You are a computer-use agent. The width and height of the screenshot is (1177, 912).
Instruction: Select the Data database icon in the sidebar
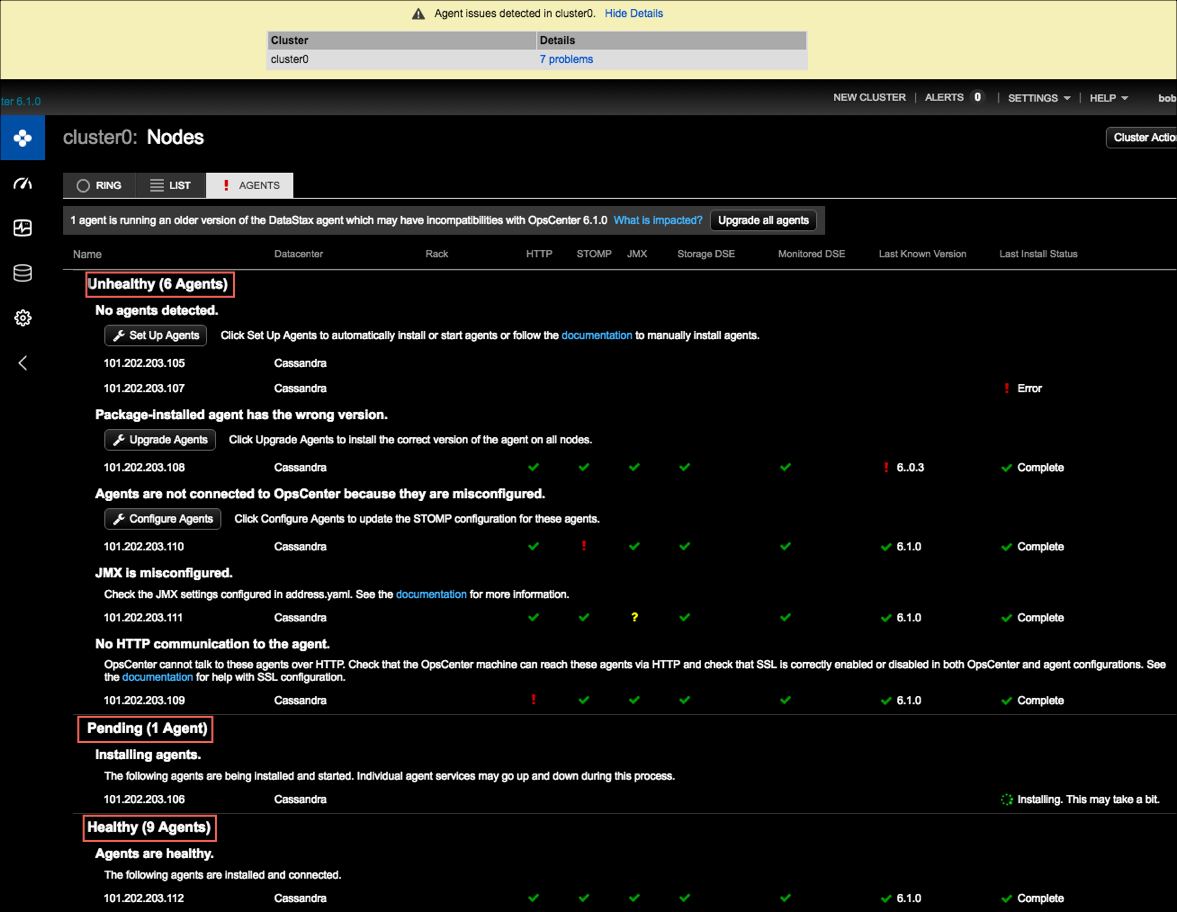tap(22, 273)
